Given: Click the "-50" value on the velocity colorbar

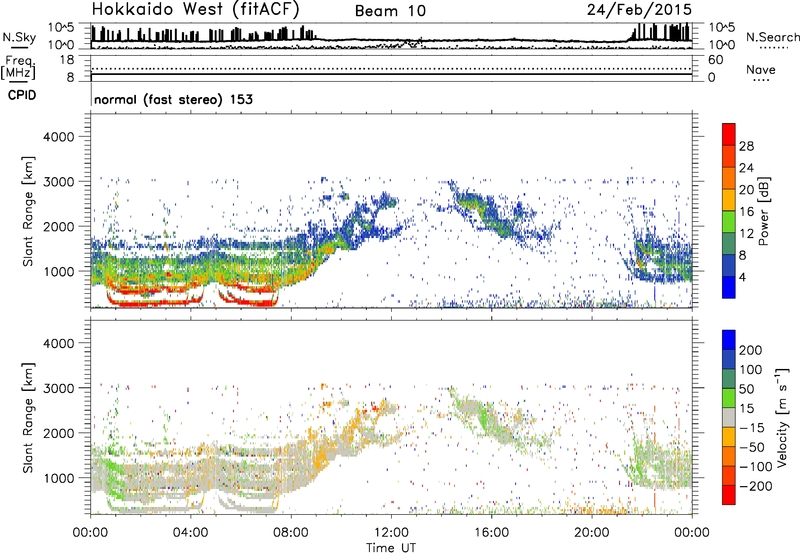Looking at the screenshot, I should [x=752, y=447].
